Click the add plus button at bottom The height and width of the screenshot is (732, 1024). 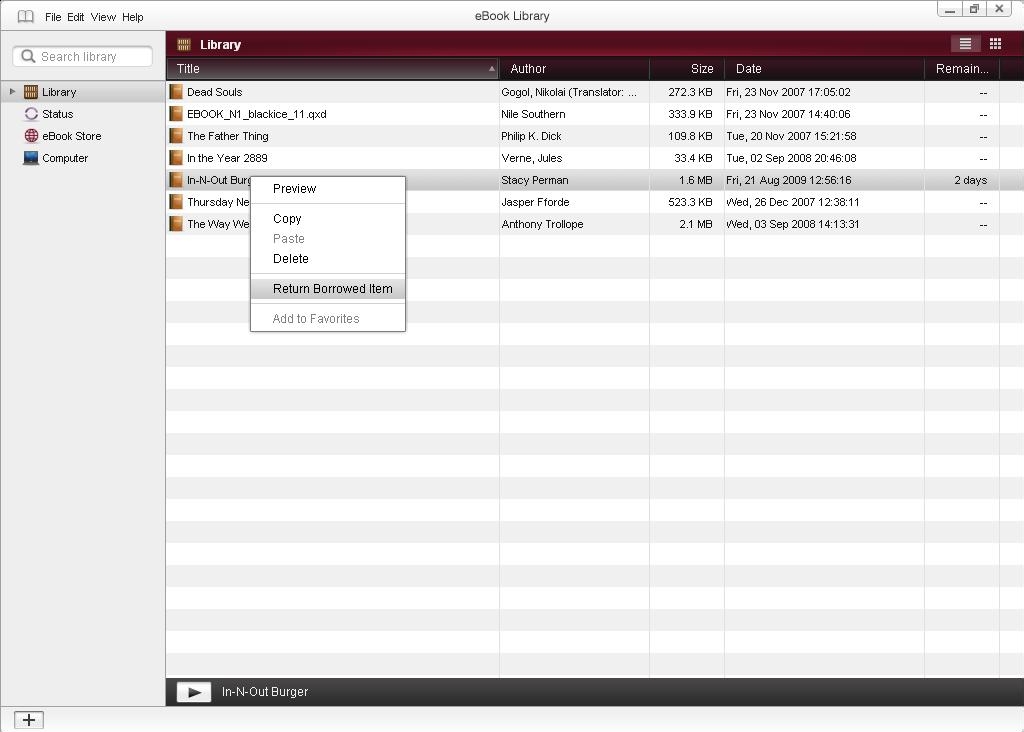point(29,720)
